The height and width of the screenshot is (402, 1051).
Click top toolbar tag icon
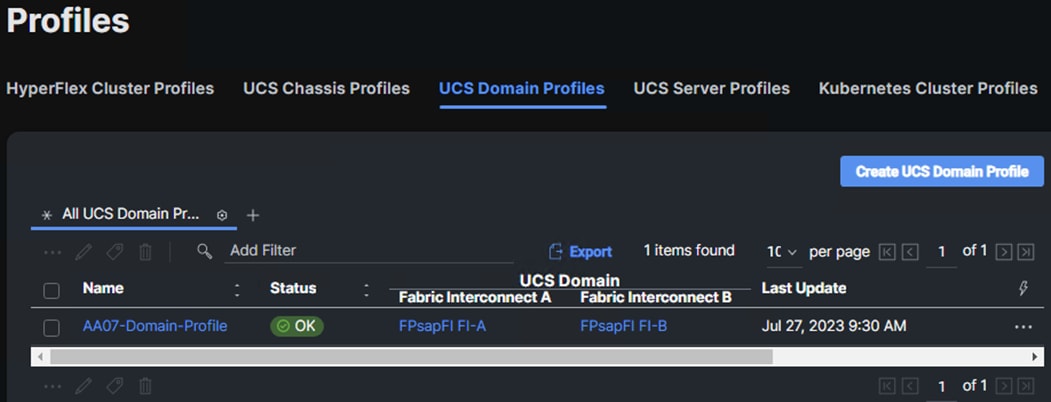115,252
